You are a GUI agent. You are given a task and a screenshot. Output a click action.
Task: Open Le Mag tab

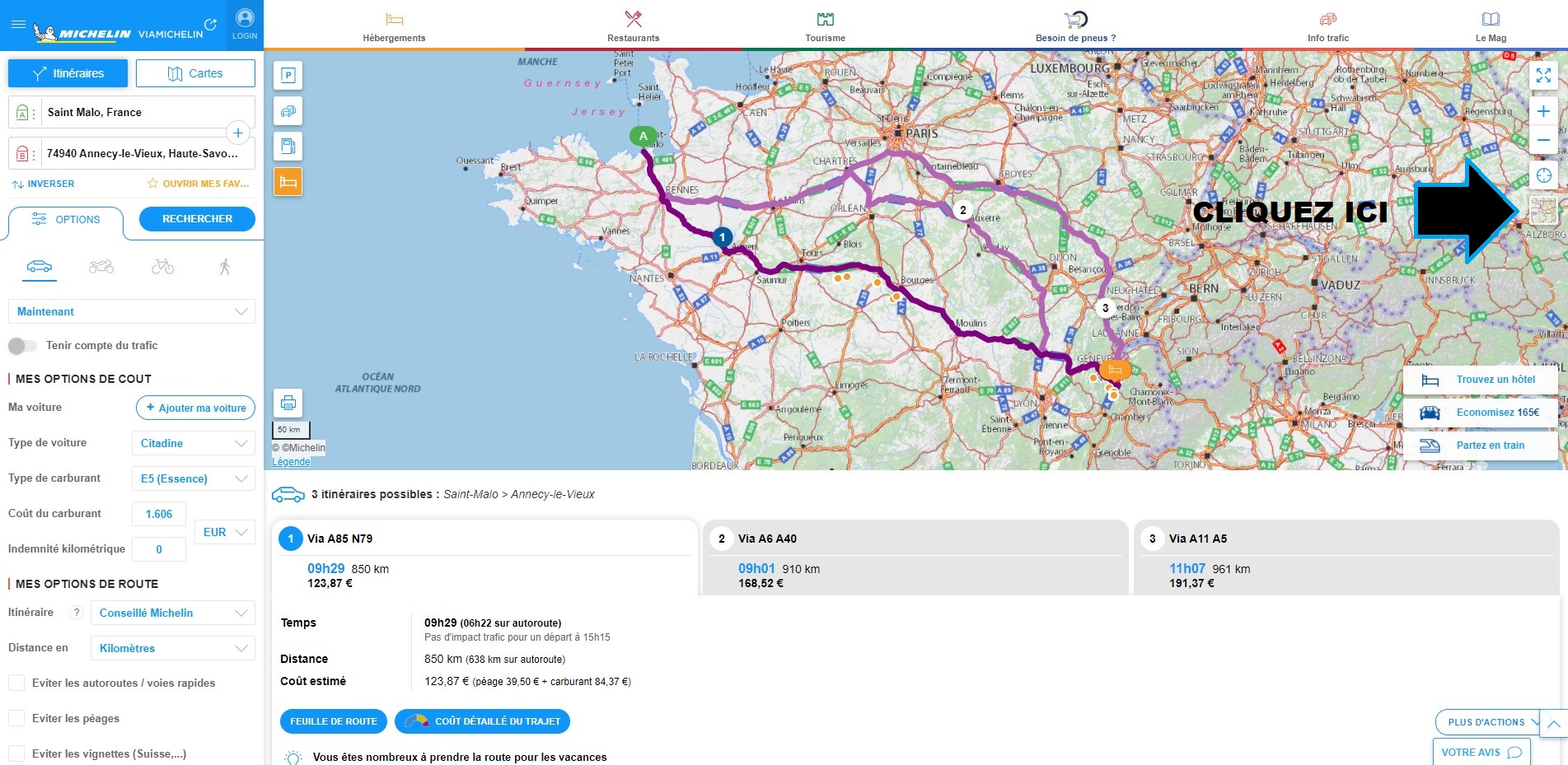[1491, 26]
